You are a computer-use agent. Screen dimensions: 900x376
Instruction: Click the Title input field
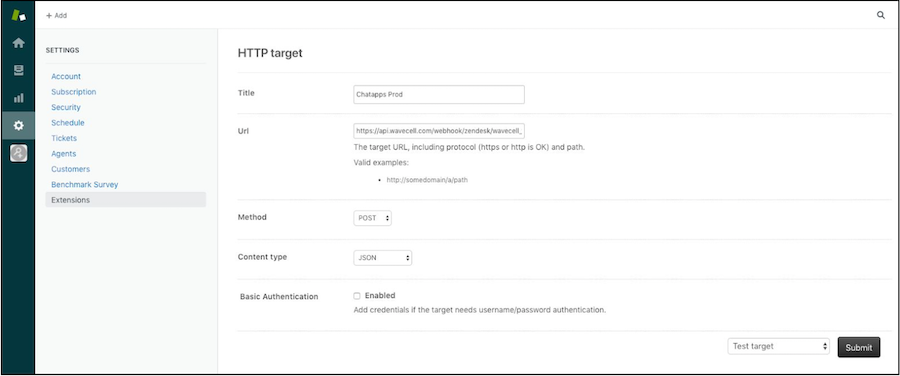tap(439, 95)
